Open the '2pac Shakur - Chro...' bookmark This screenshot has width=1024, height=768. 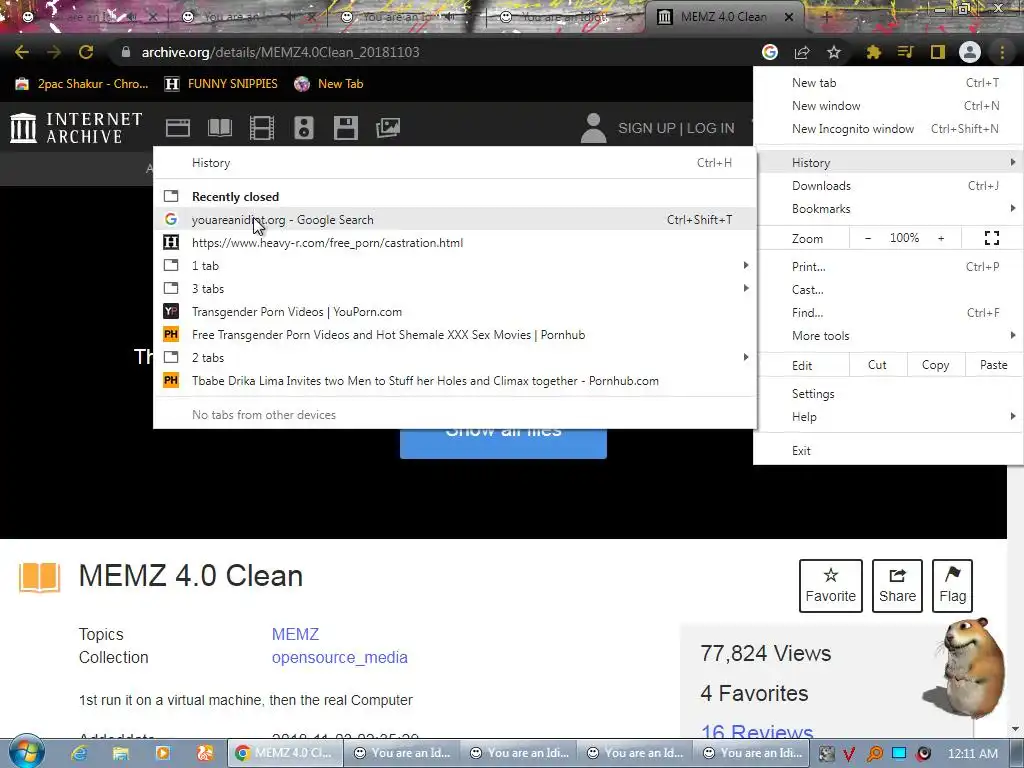[x=82, y=84]
